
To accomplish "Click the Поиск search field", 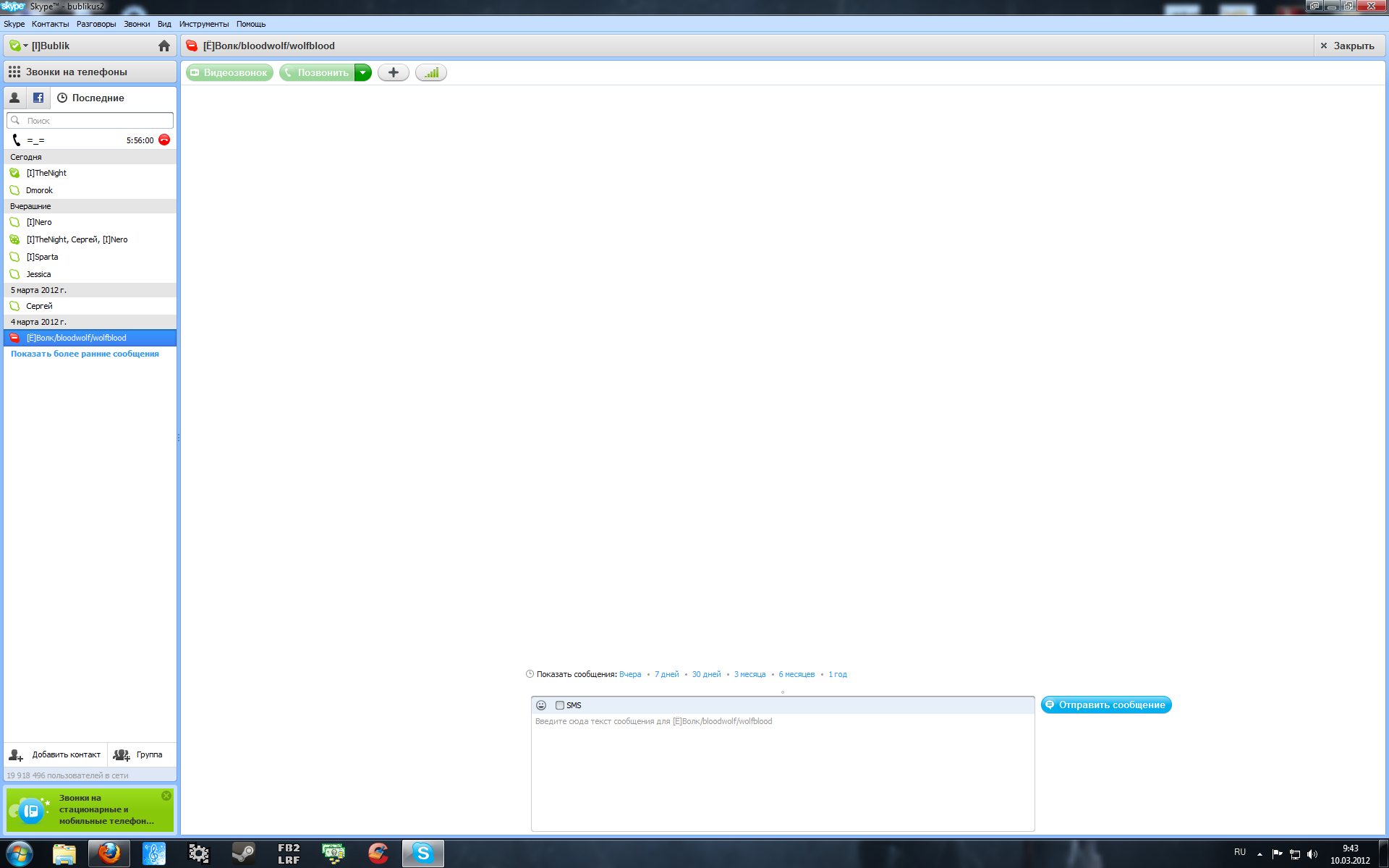I will click(94, 121).
